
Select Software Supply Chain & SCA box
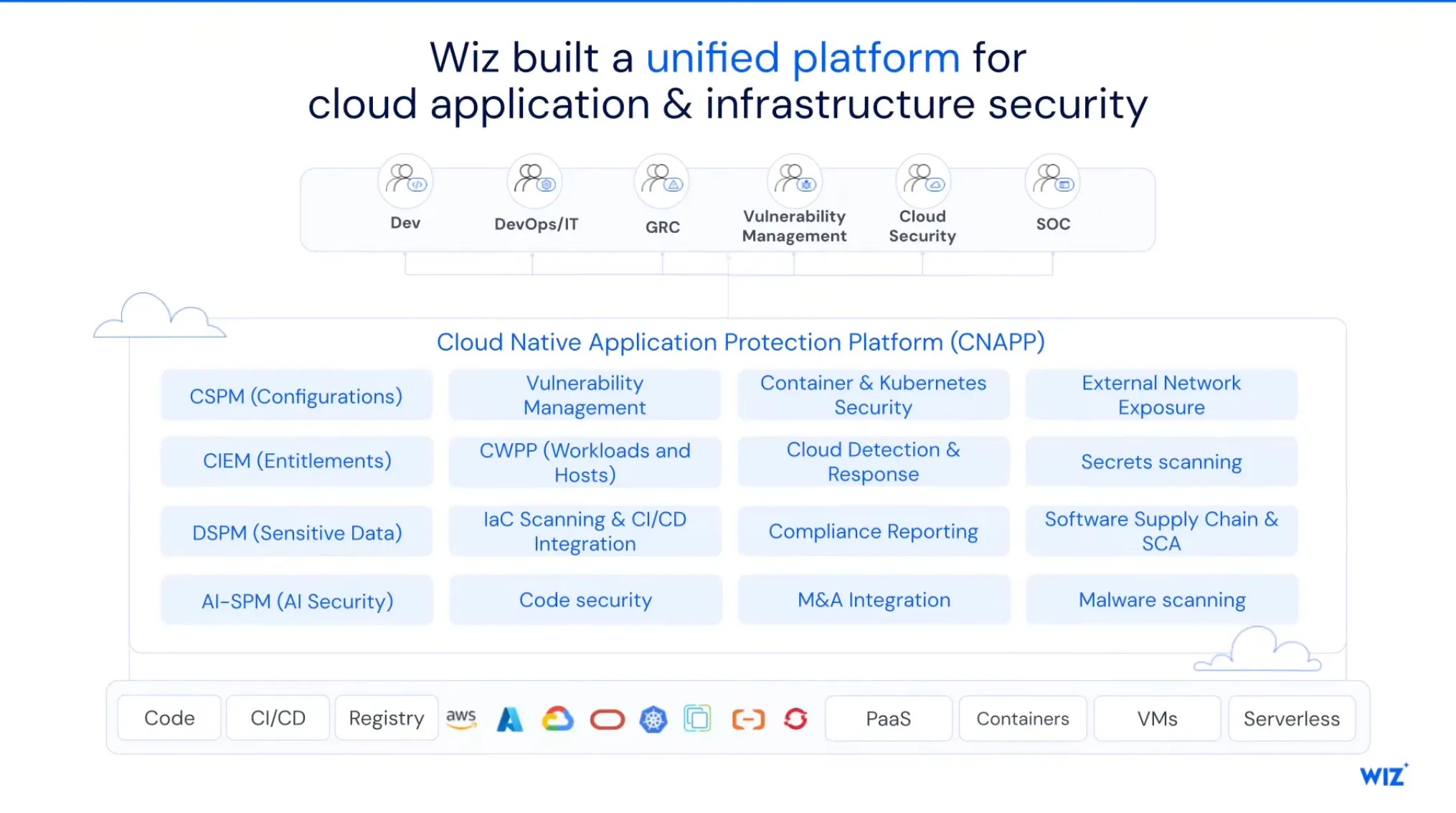point(1161,531)
